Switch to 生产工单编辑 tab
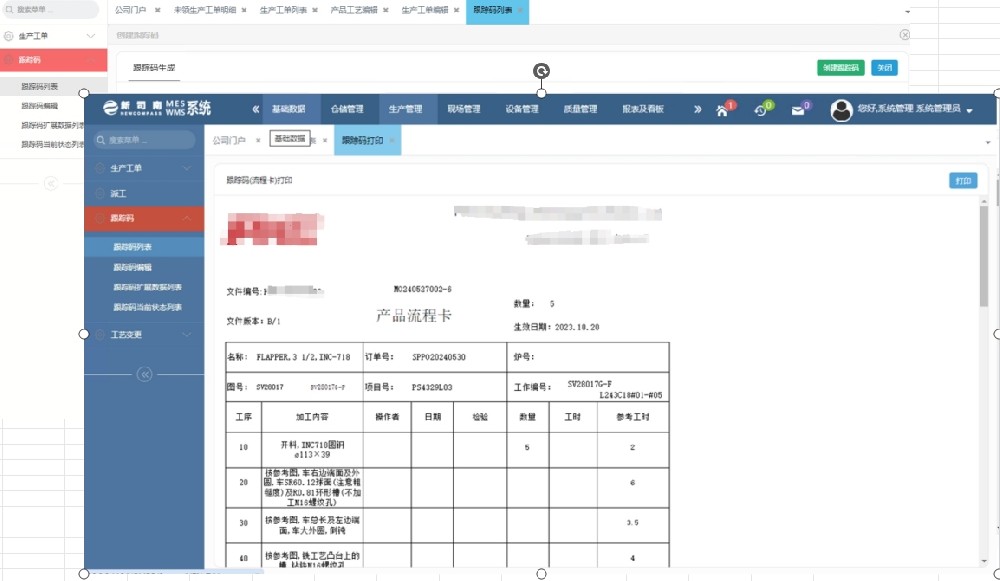 pos(425,10)
